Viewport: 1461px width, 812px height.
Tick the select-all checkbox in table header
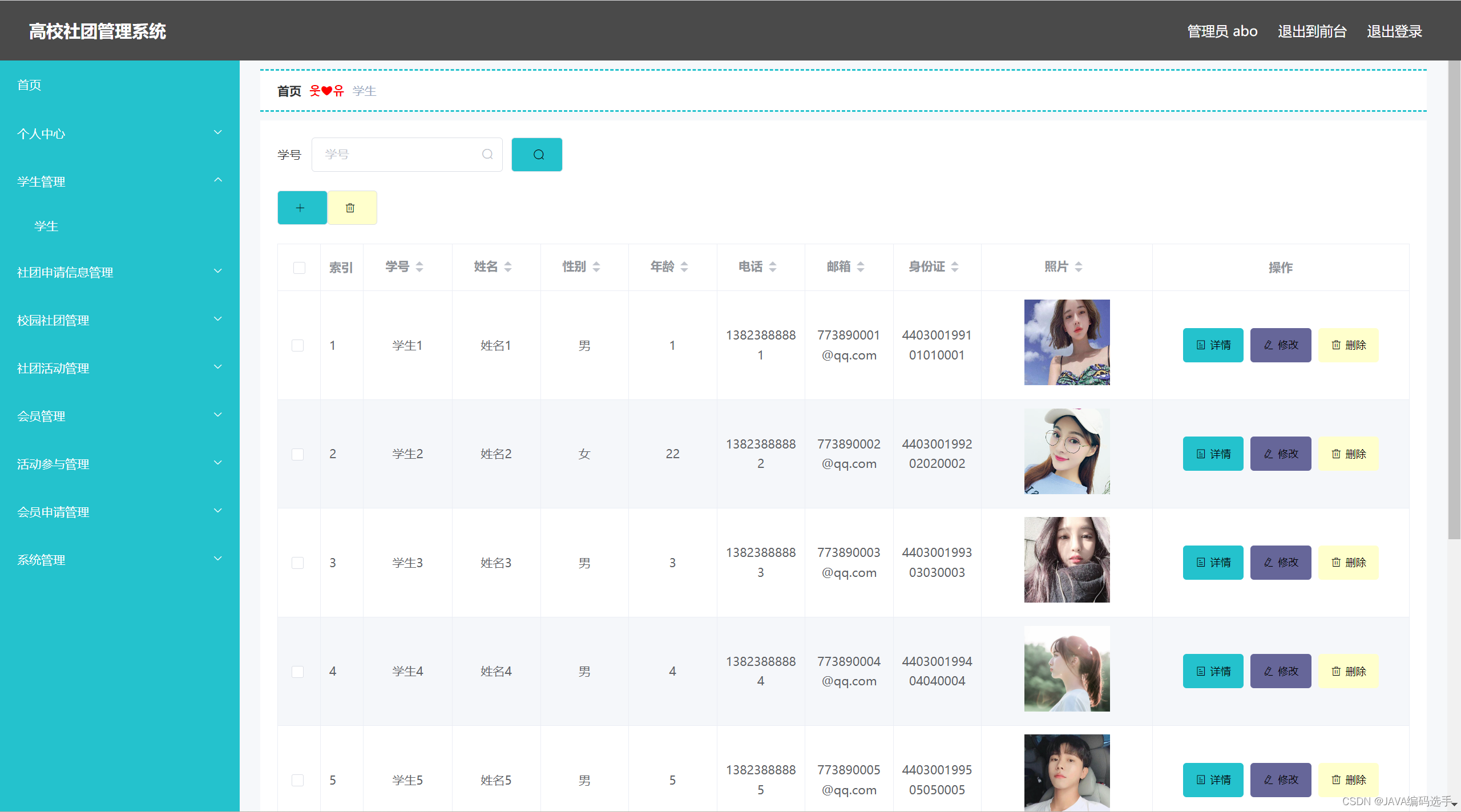click(299, 268)
